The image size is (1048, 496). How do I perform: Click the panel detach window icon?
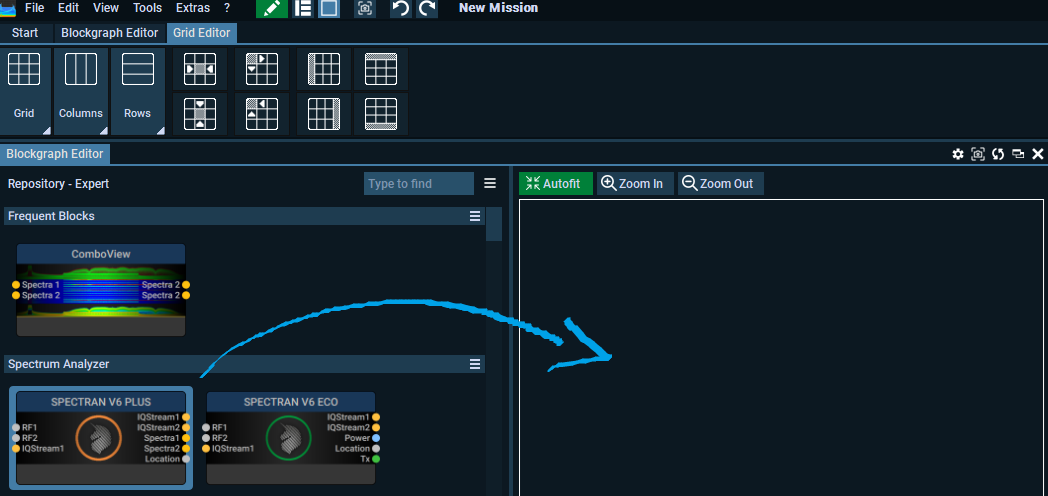coord(1018,154)
